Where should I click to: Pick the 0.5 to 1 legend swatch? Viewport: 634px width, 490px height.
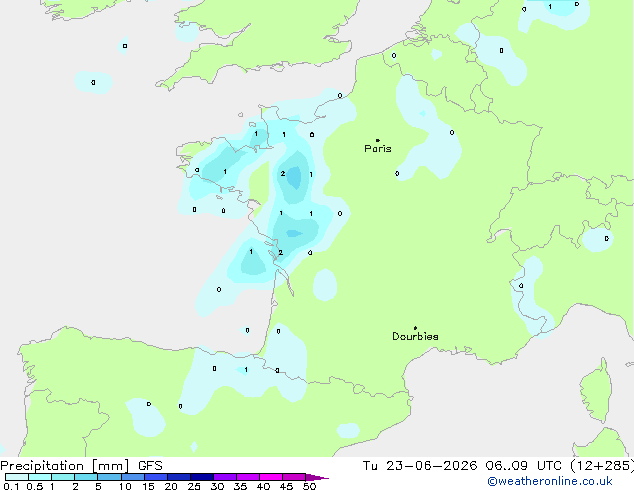pyautogui.click(x=40, y=477)
